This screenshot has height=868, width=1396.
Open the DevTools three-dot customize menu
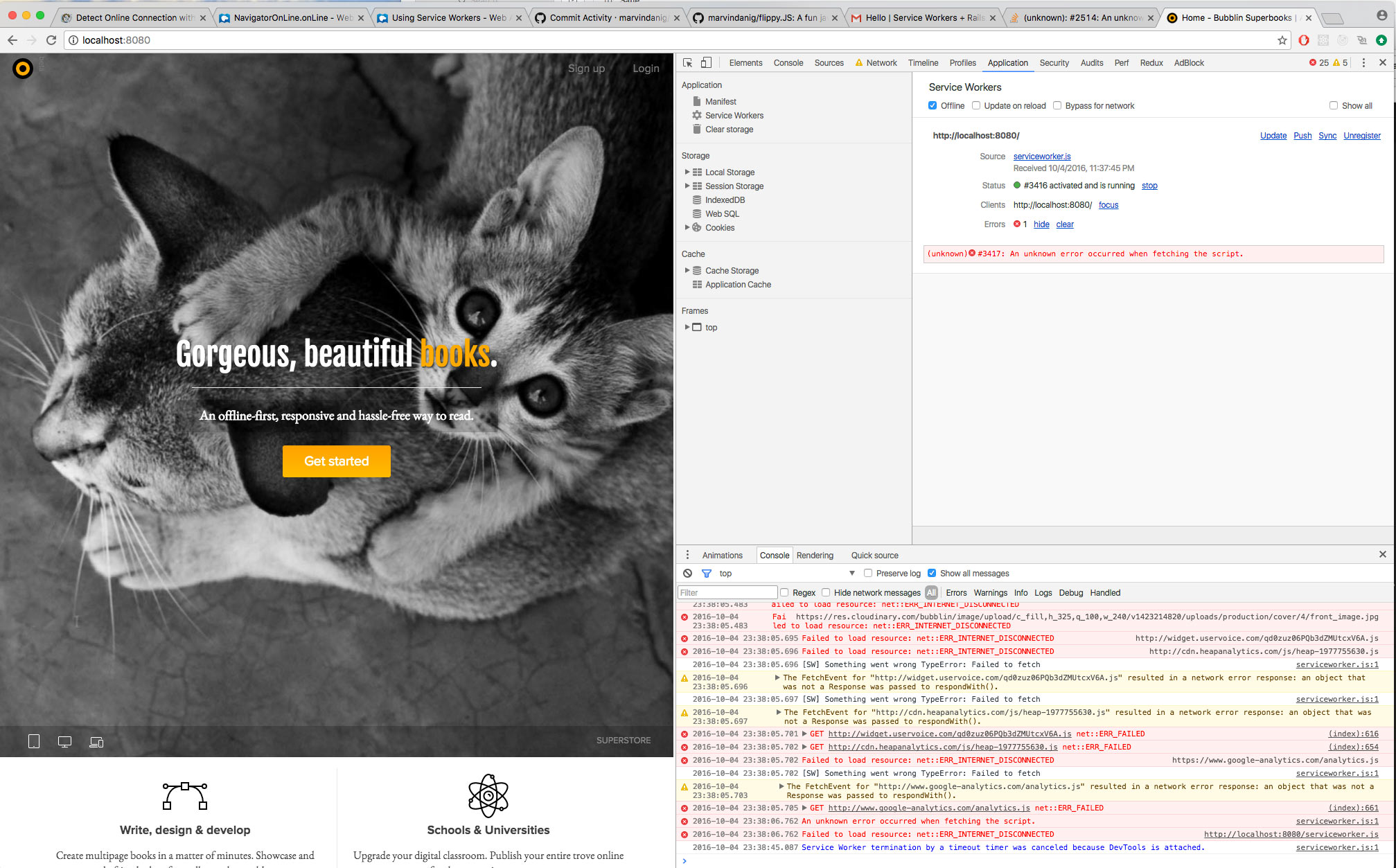[1363, 63]
